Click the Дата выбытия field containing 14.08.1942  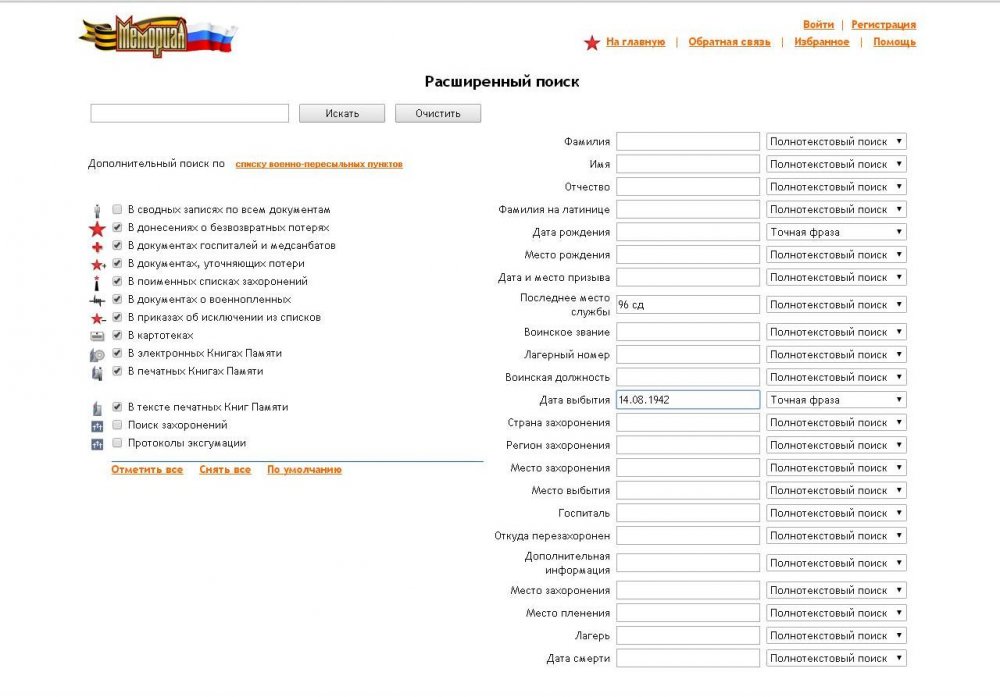(688, 400)
